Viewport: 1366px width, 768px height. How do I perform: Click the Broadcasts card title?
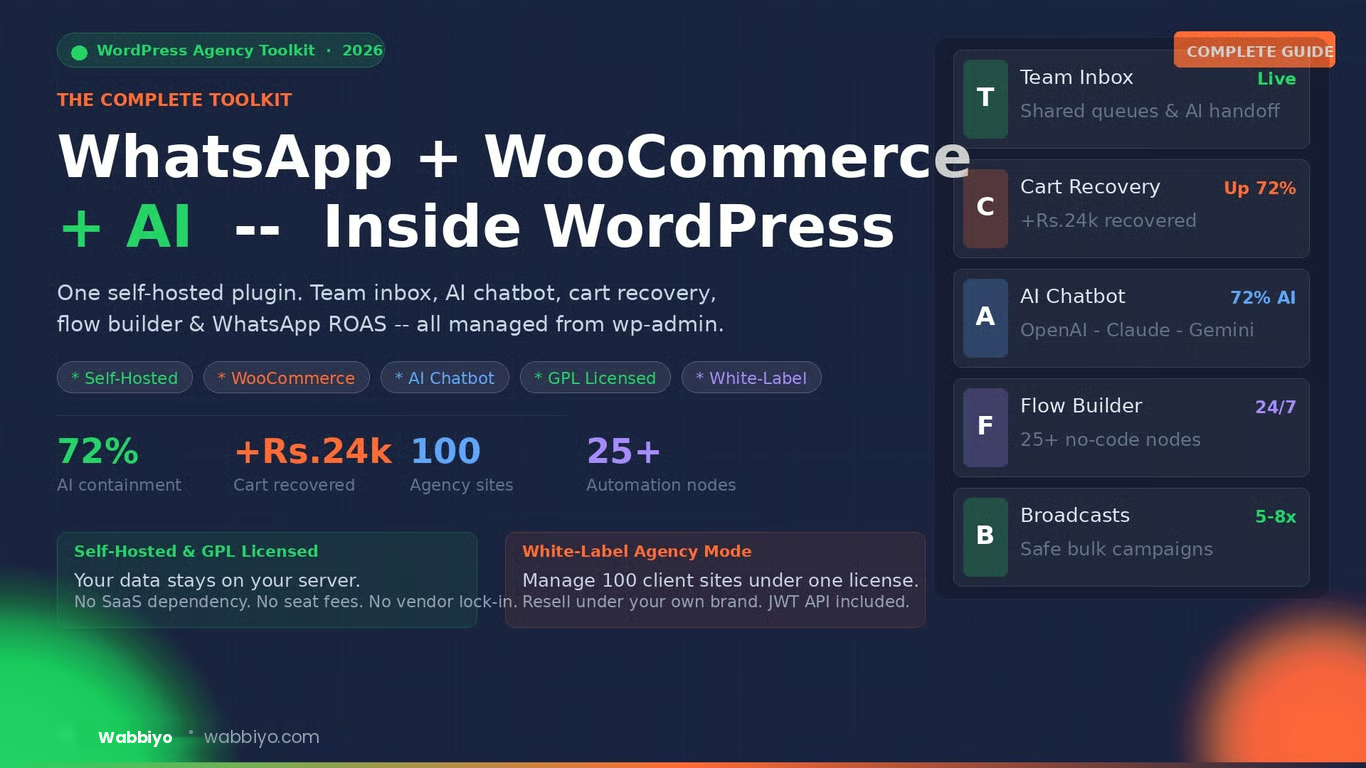click(1075, 515)
